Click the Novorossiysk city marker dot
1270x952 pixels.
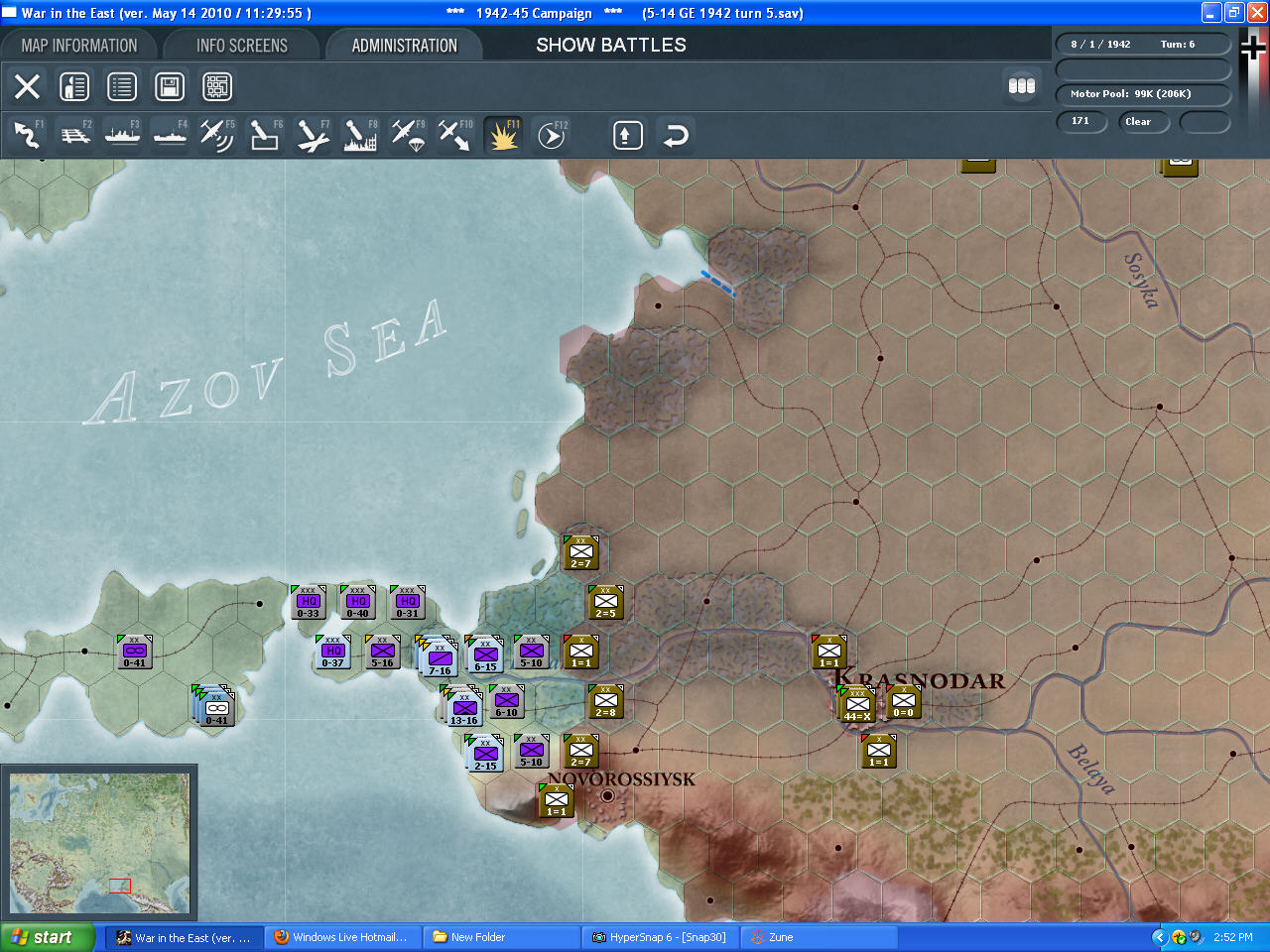608,795
